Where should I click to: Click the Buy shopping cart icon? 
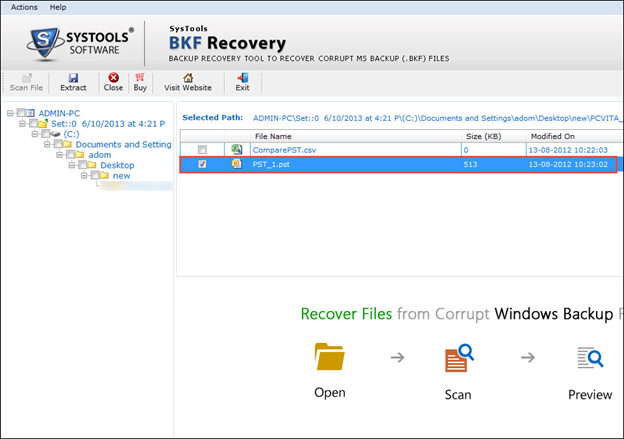pyautogui.click(x=140, y=77)
